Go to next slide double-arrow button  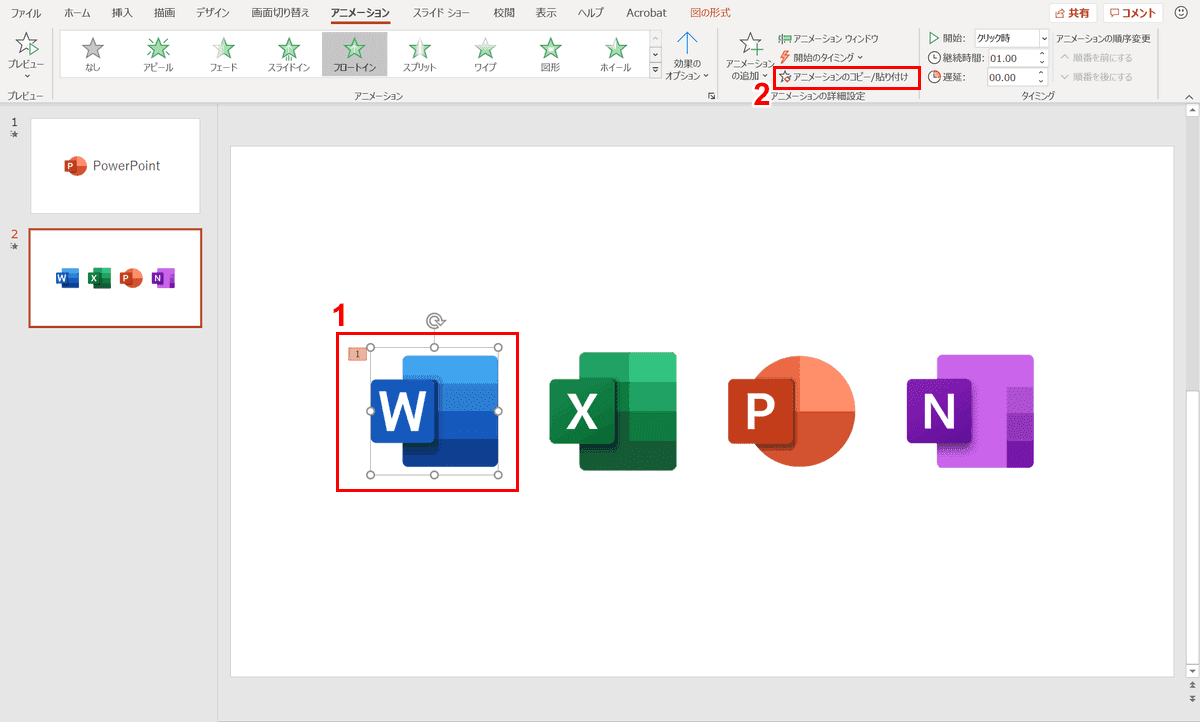tap(1192, 697)
